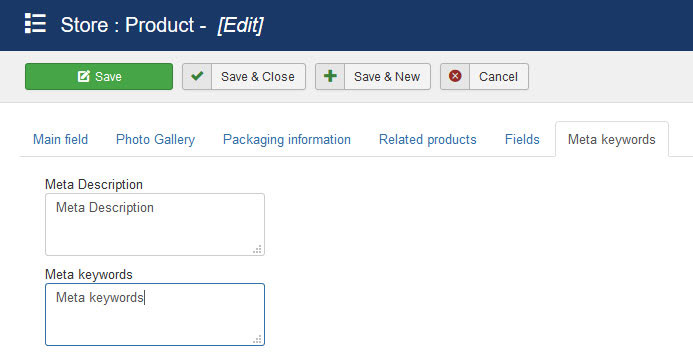Viewport: 693px width, 364px height.
Task: Open the Packaging information tab
Action: pos(287,140)
